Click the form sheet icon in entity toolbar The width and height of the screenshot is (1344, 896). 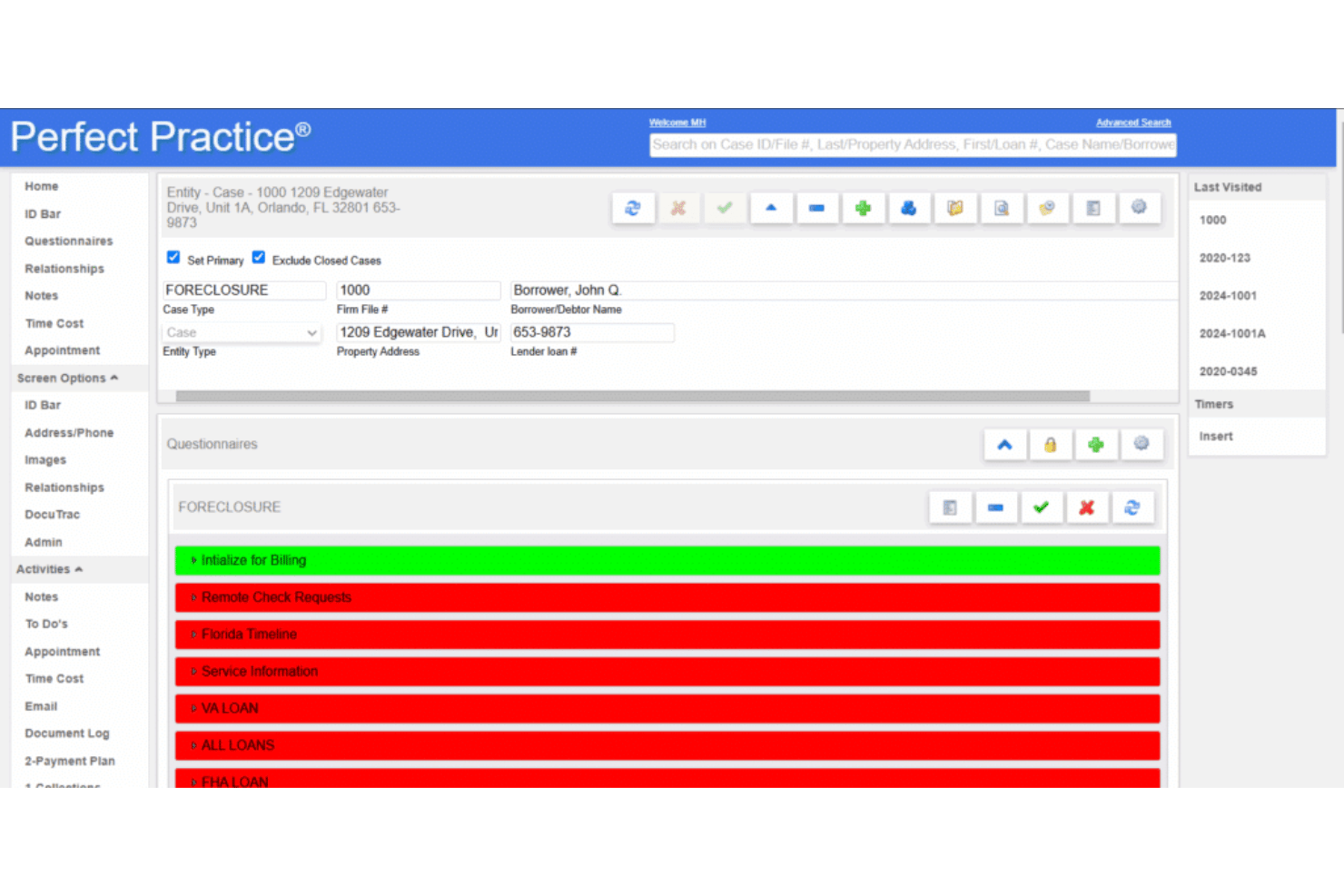[x=1093, y=208]
